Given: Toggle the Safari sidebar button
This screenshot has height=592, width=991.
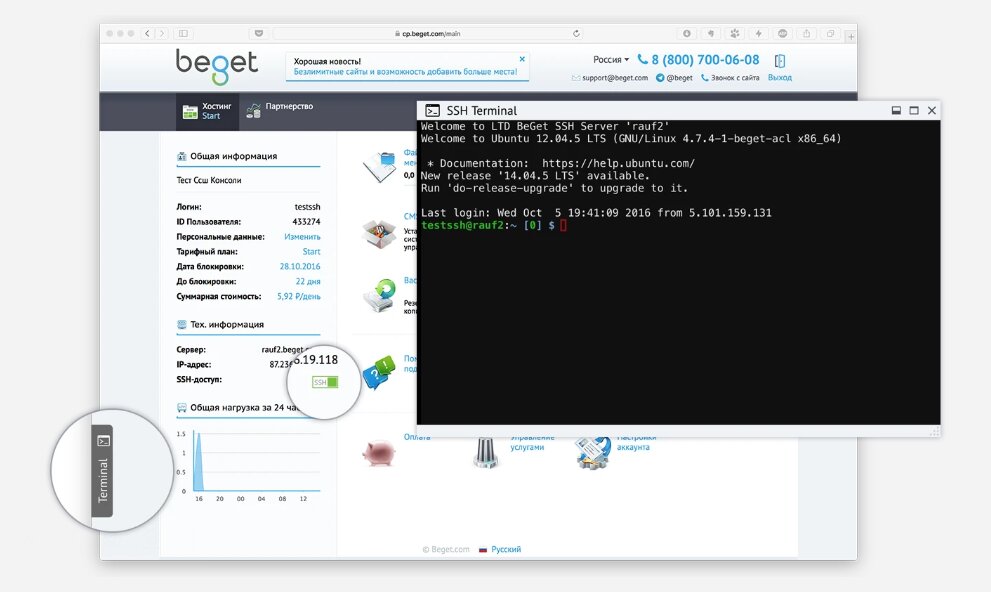Looking at the screenshot, I should [x=183, y=33].
